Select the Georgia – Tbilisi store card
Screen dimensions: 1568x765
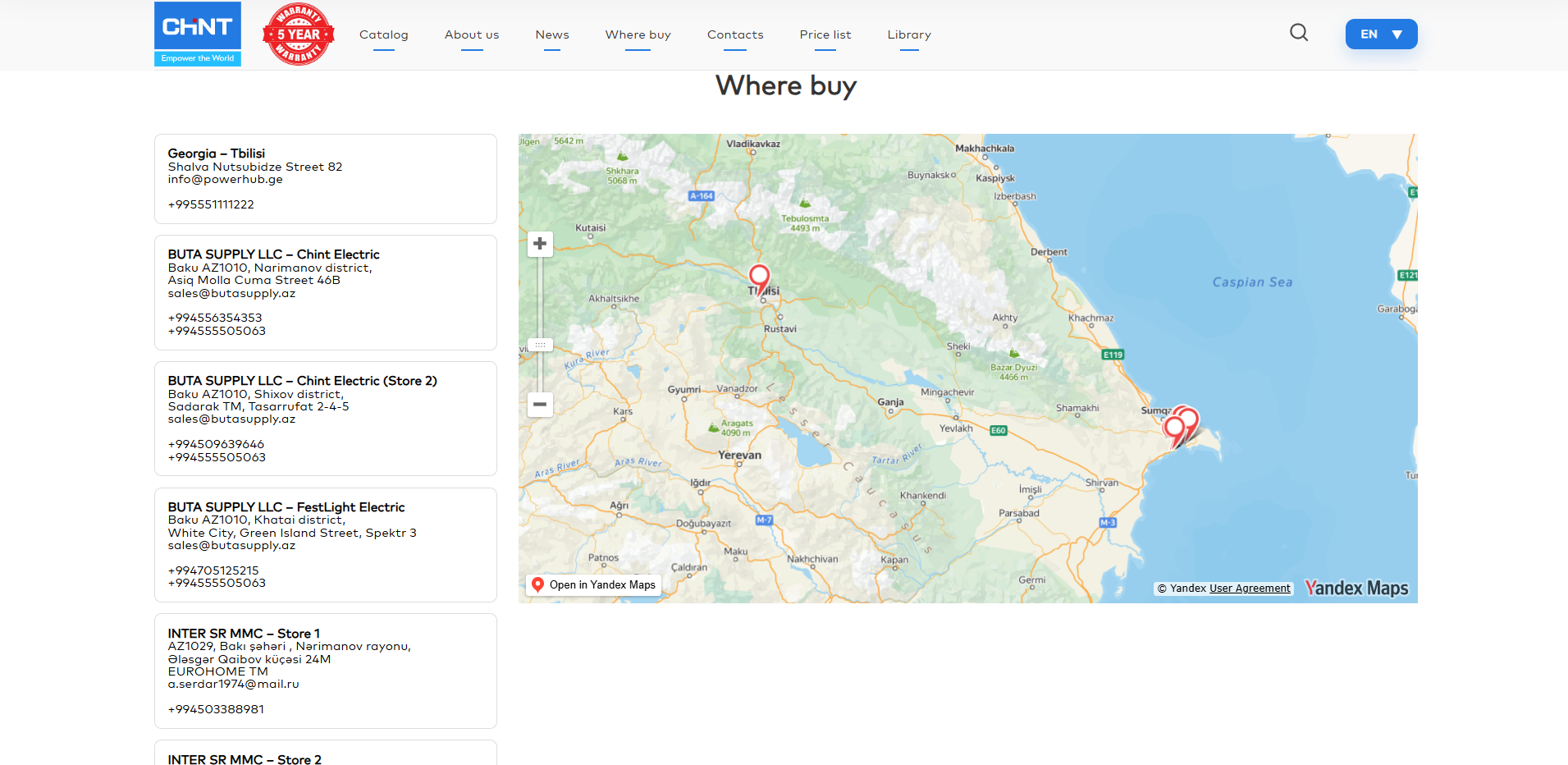tap(326, 179)
